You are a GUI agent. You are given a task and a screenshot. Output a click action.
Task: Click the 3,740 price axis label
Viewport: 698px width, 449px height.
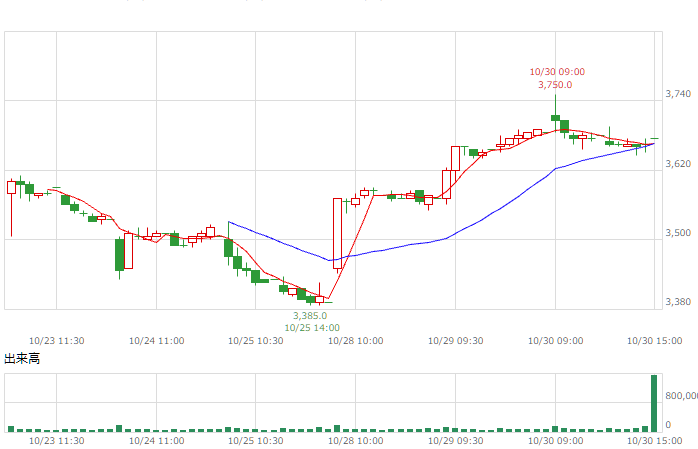click(x=678, y=93)
